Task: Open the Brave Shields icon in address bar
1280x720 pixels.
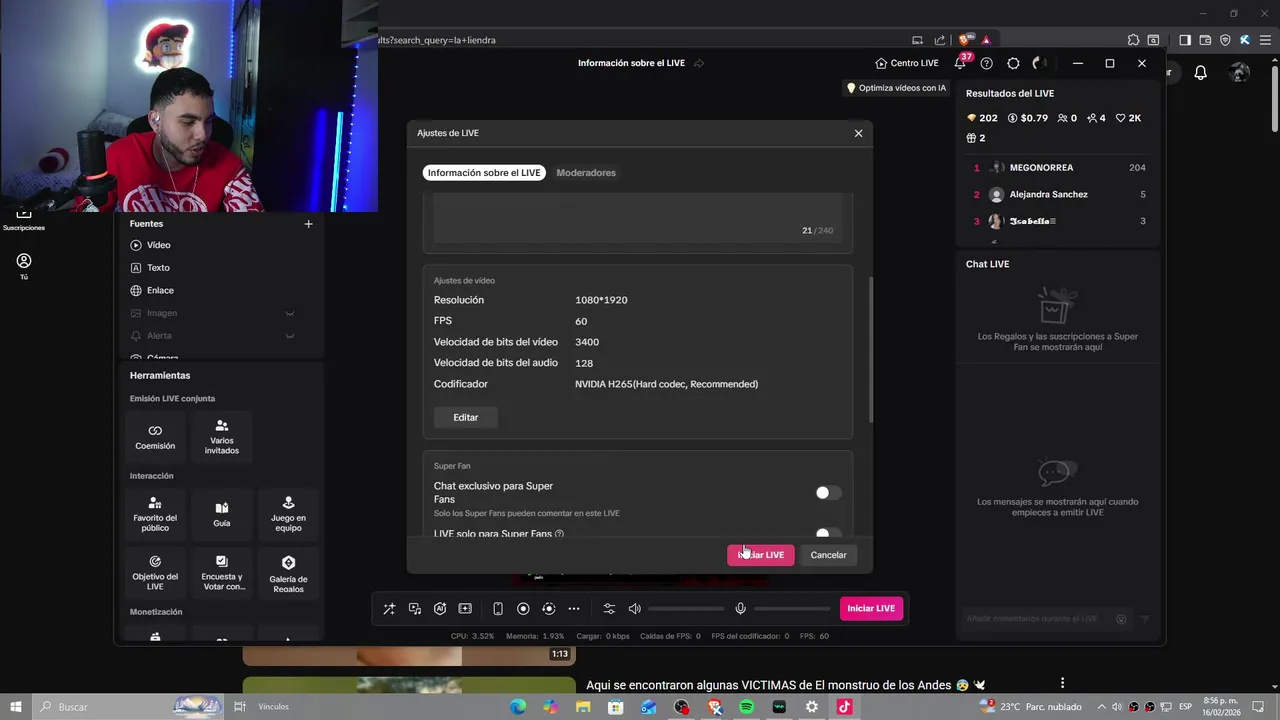Action: (964, 40)
